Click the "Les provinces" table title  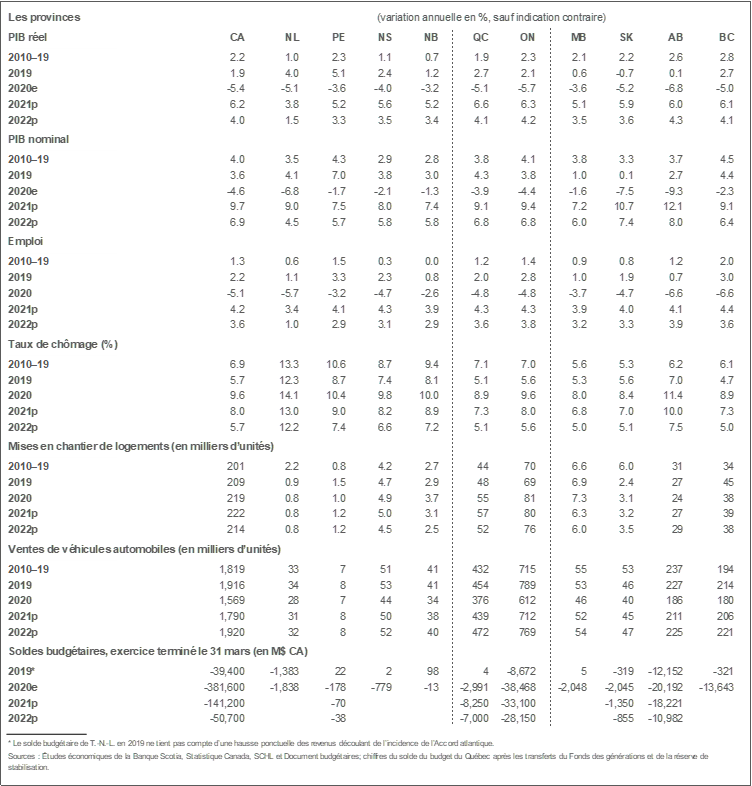[x=44, y=17]
